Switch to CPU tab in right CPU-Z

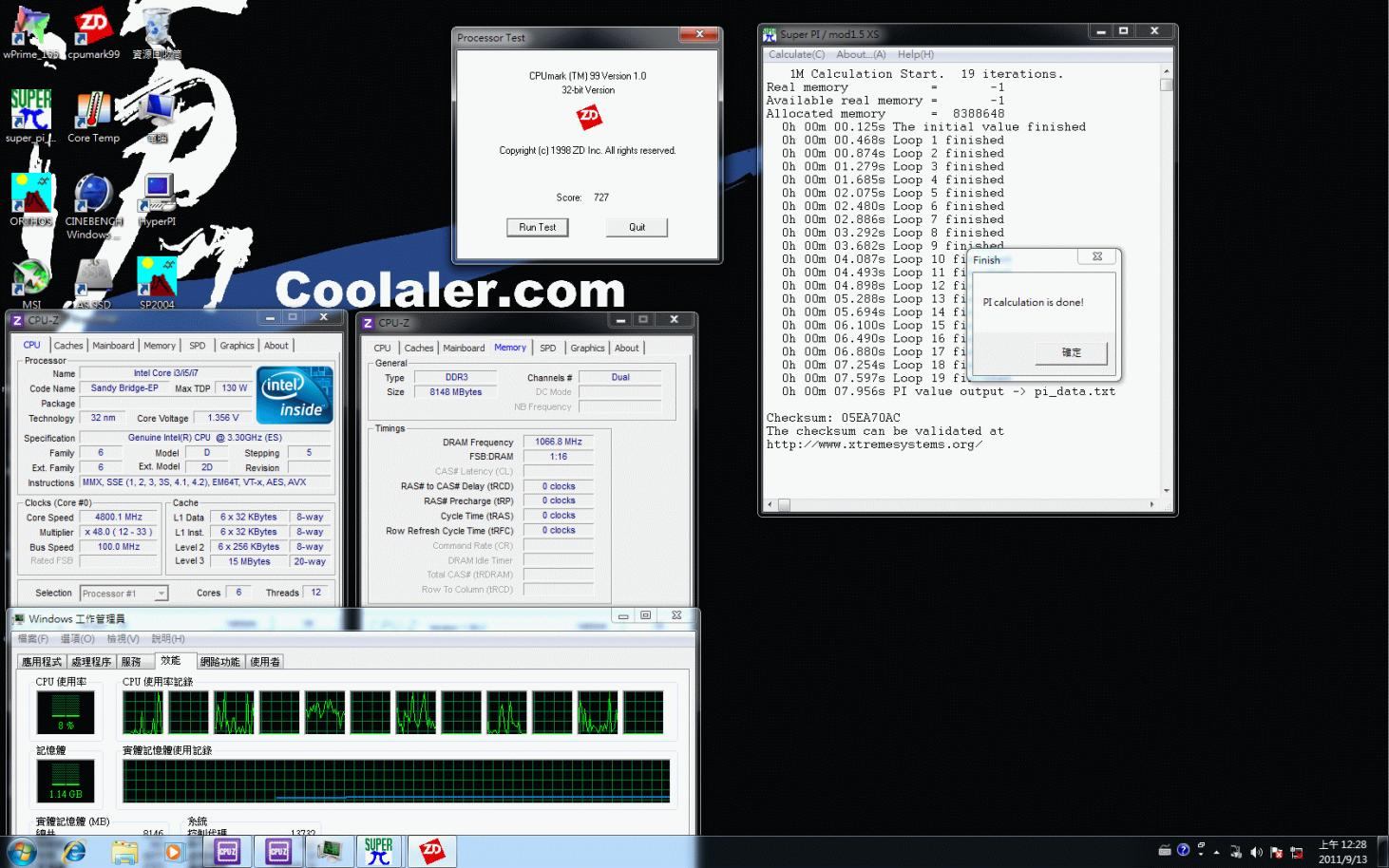coord(382,349)
